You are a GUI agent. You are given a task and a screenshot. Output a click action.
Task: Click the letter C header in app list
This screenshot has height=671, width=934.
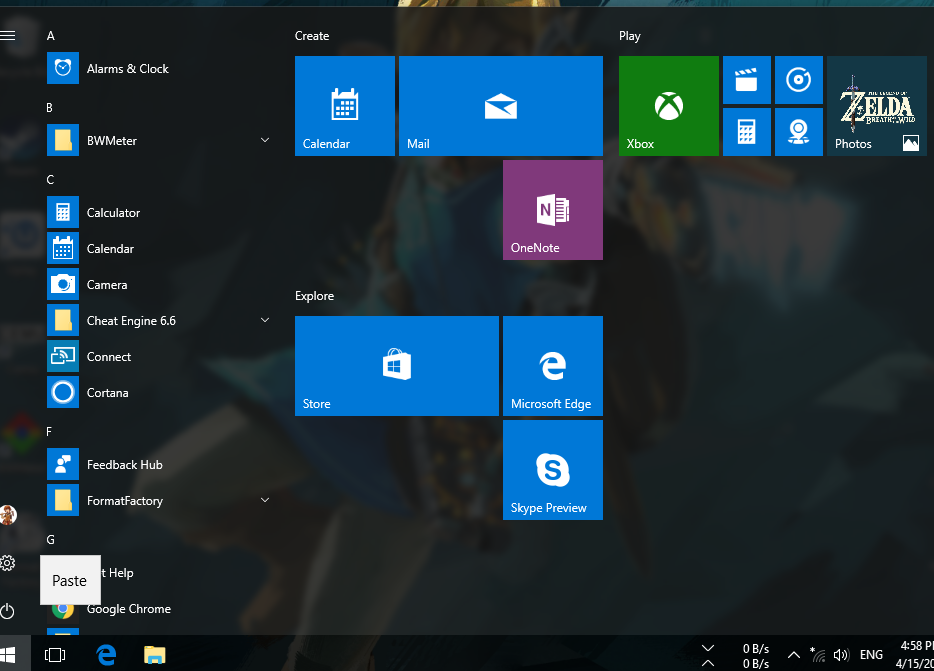(50, 180)
